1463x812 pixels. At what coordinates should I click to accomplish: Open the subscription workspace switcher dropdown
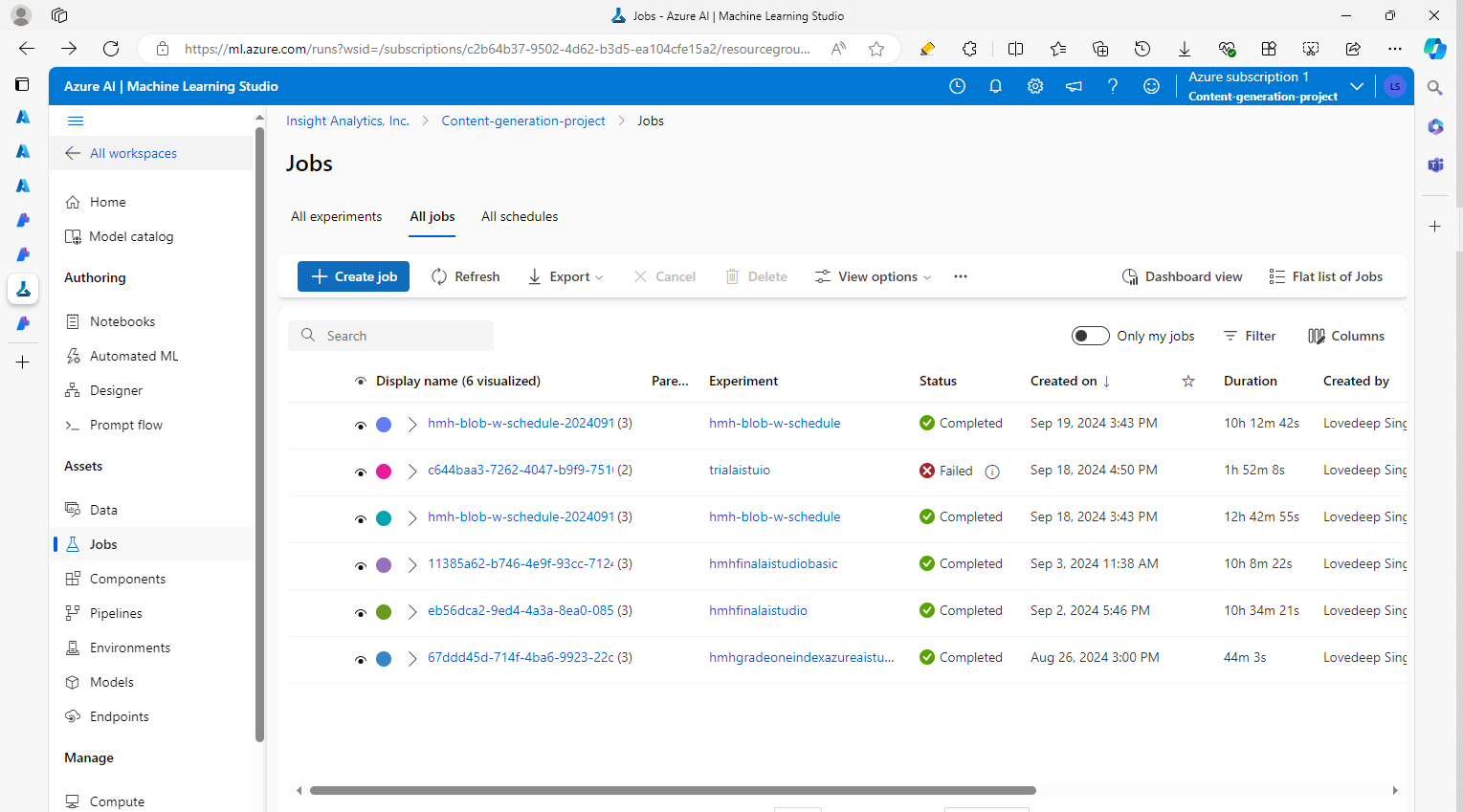click(1356, 86)
